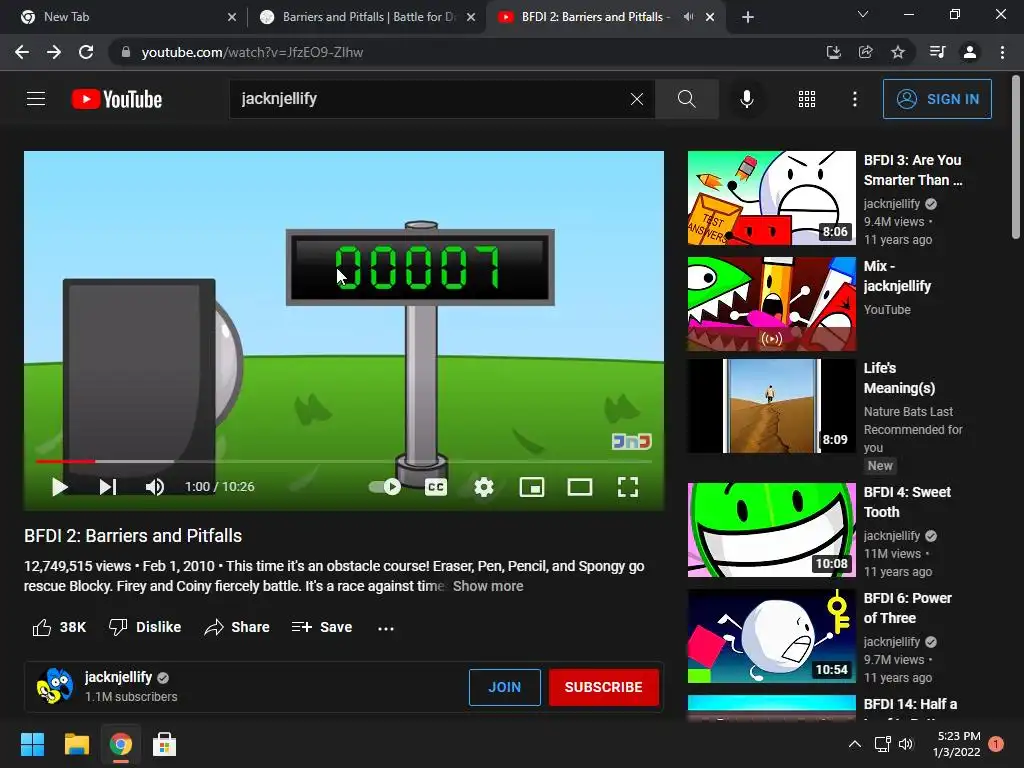Toggle theater mode view
Image resolution: width=1024 pixels, height=768 pixels.
pyautogui.click(x=580, y=487)
